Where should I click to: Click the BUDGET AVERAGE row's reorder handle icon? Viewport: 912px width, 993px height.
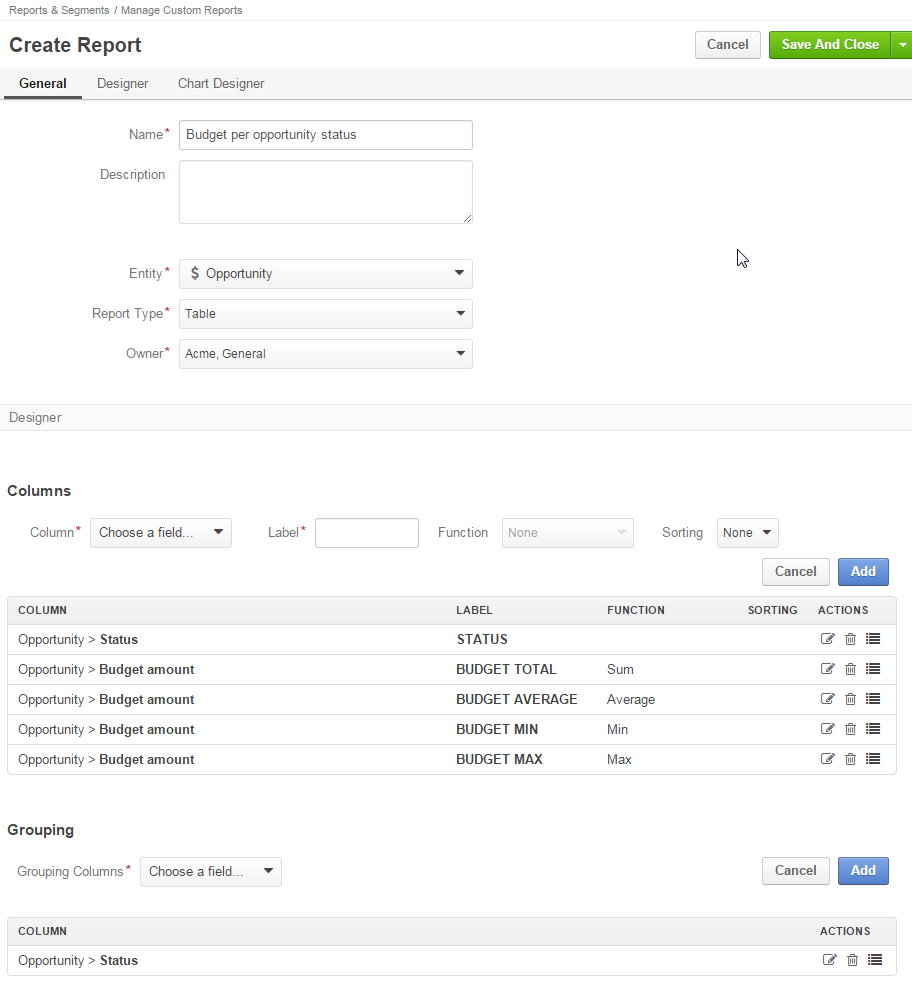pyautogui.click(x=873, y=699)
